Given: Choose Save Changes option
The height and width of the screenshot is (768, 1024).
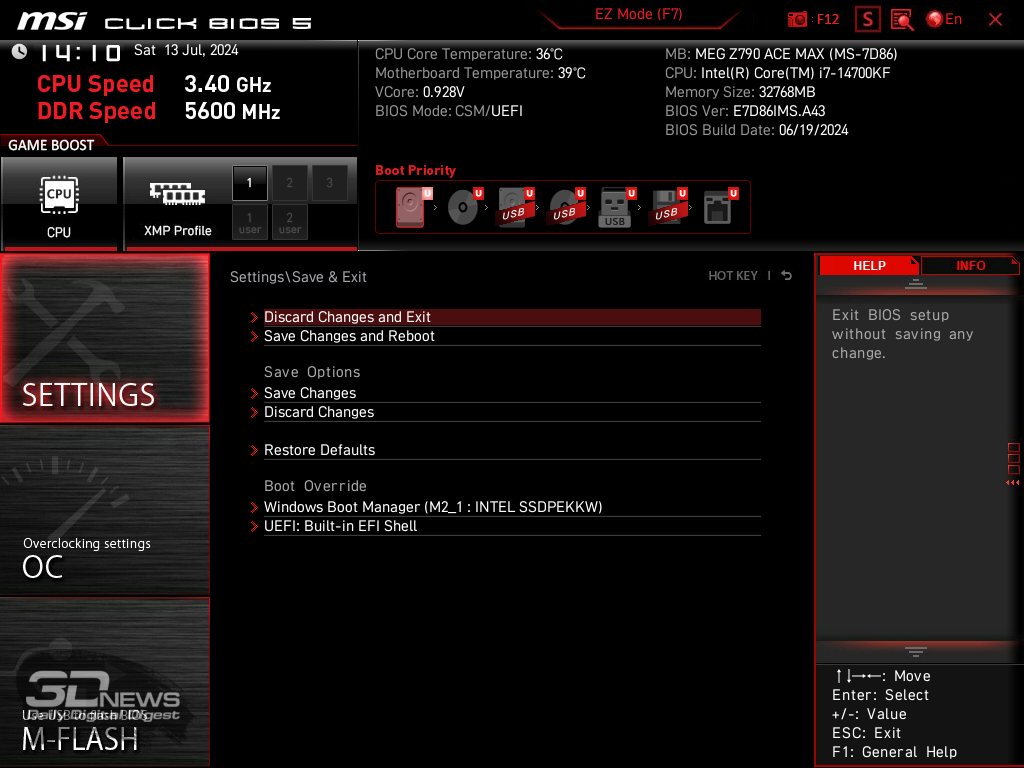Looking at the screenshot, I should click(x=512, y=393).
